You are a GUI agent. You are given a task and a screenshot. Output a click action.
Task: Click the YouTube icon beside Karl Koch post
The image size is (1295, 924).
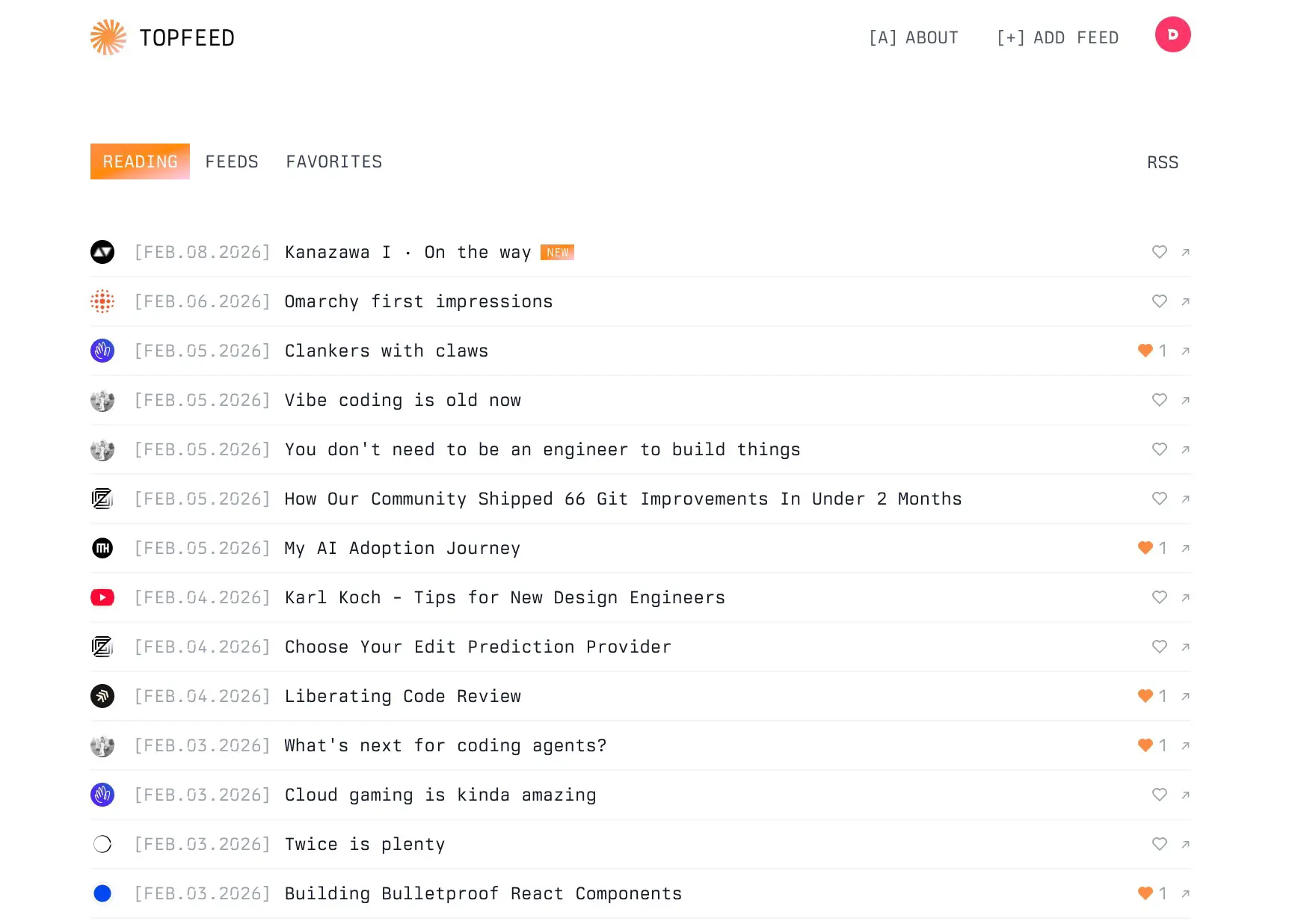pos(102,597)
